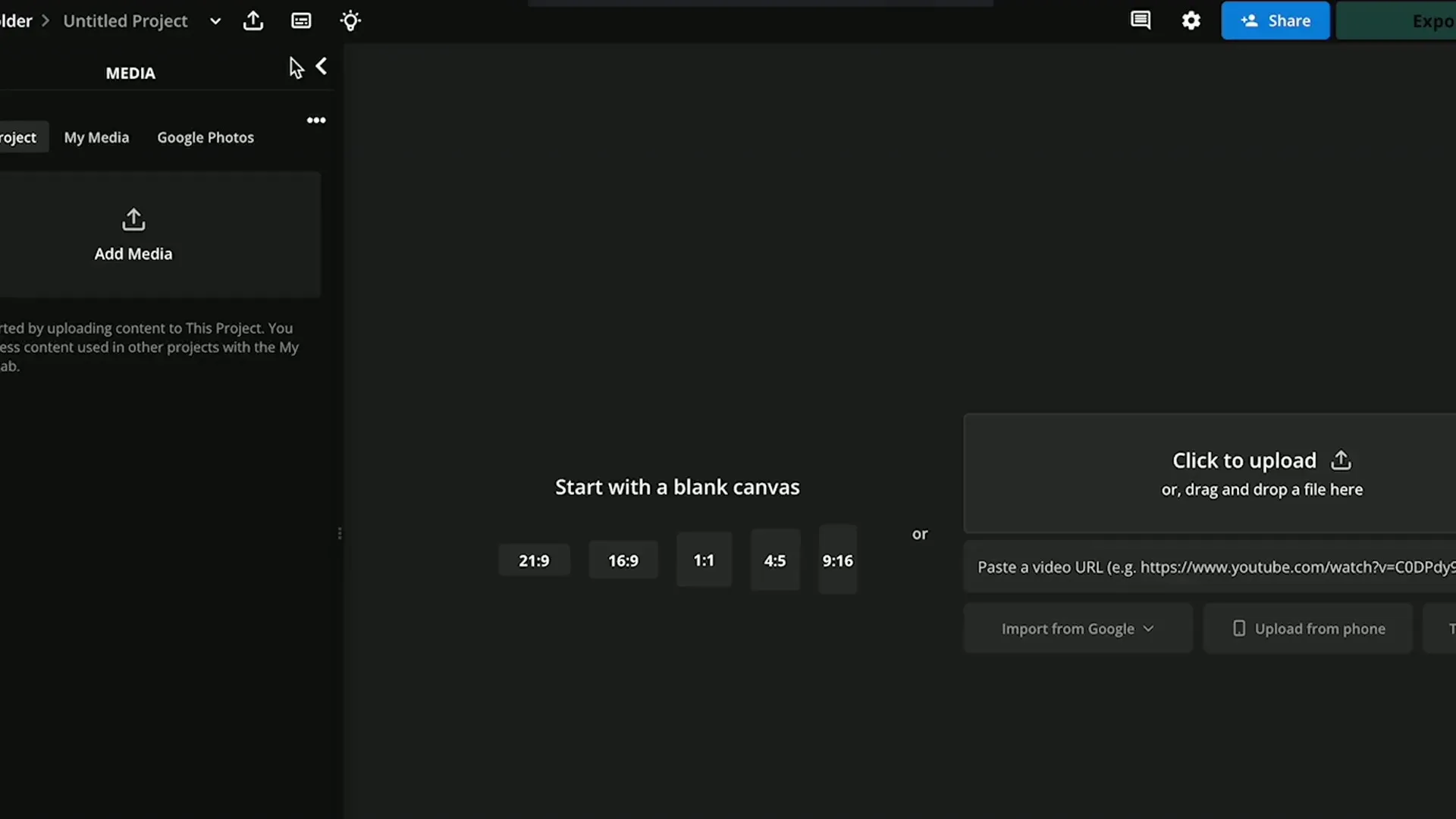Click the folder breadcrumb link
Viewport: 1456px width, 819px height.
click(x=16, y=21)
